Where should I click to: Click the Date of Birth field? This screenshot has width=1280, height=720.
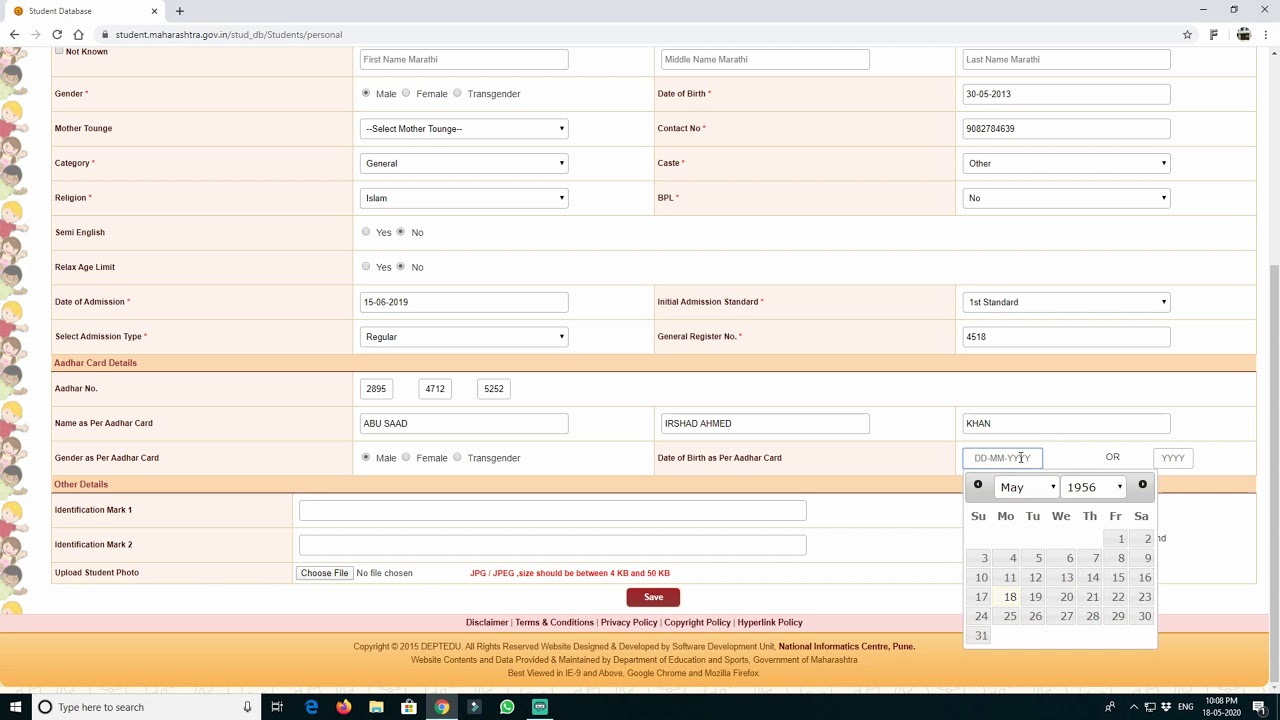(1066, 94)
